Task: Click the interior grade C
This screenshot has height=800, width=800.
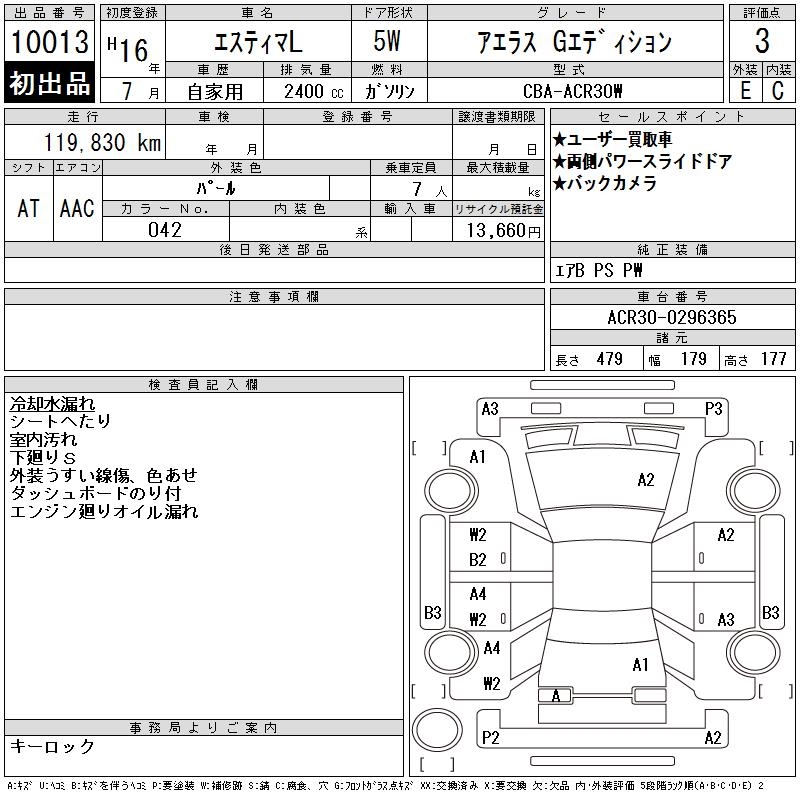Action: click(778, 91)
